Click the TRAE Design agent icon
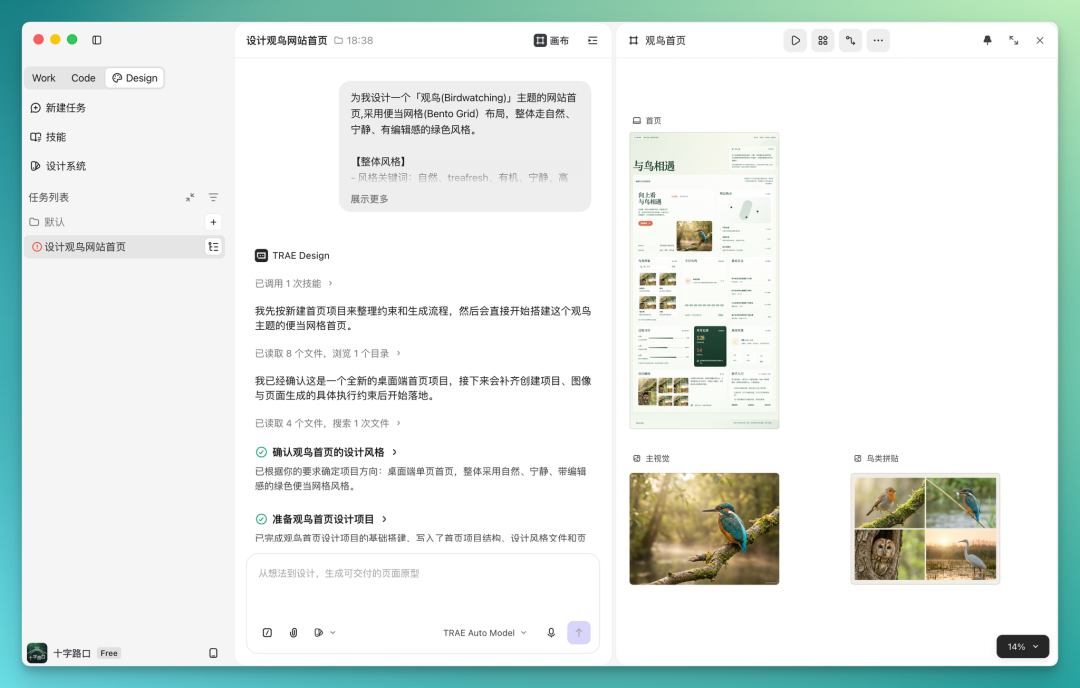The image size is (1080, 688). 262,256
